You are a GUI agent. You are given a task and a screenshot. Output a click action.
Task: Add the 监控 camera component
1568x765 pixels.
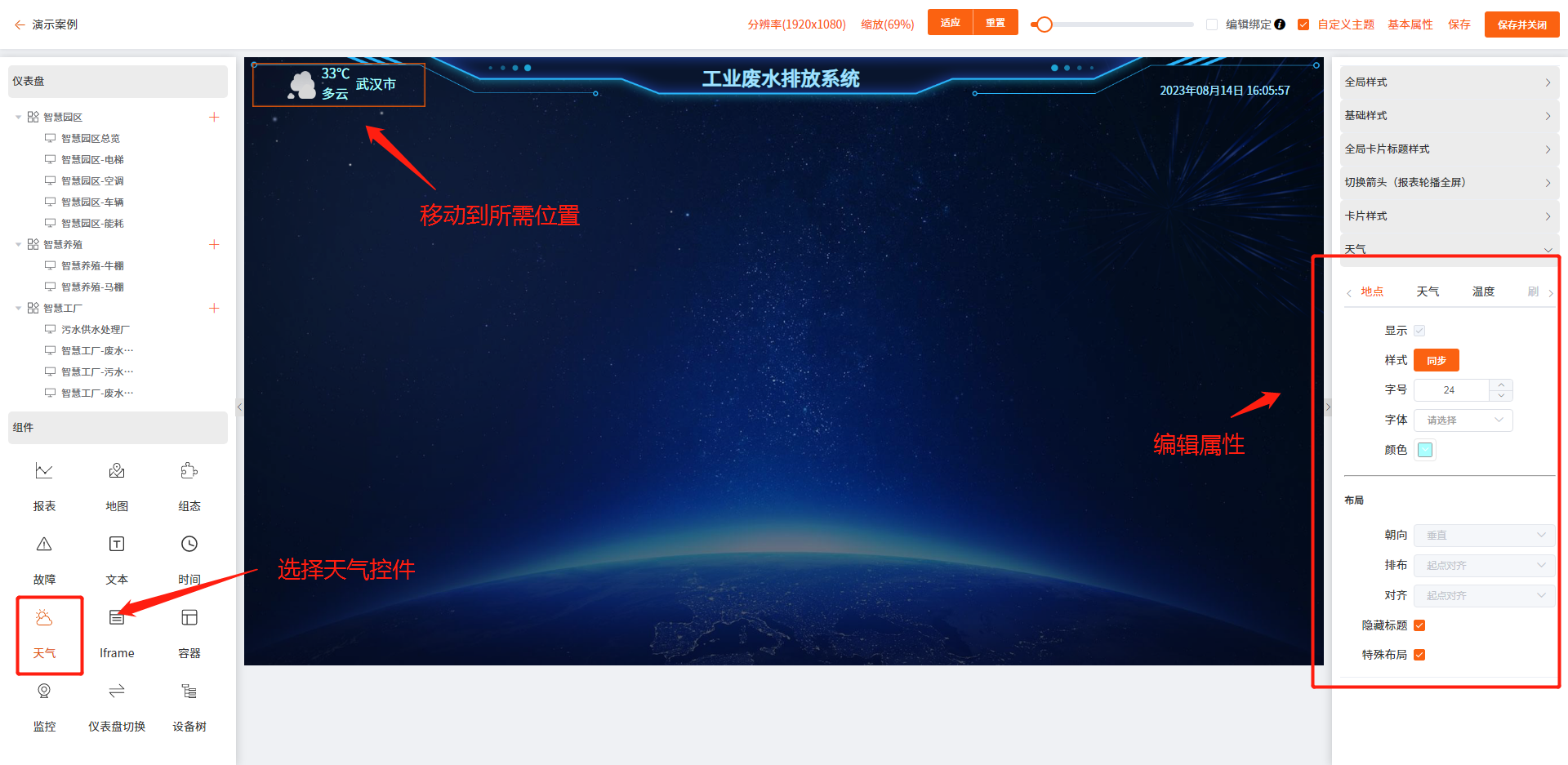click(x=44, y=692)
